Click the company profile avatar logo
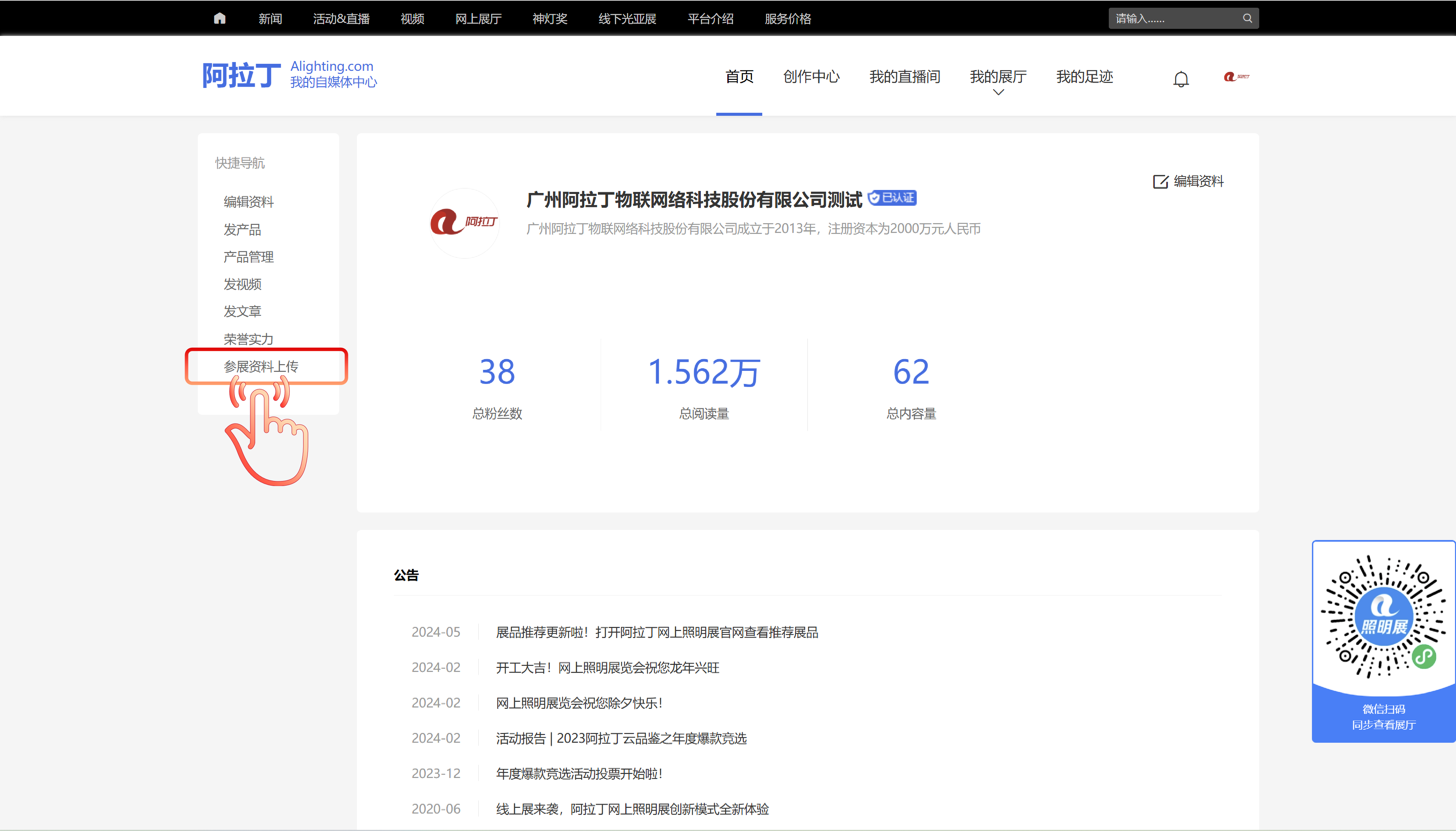 pos(464,223)
